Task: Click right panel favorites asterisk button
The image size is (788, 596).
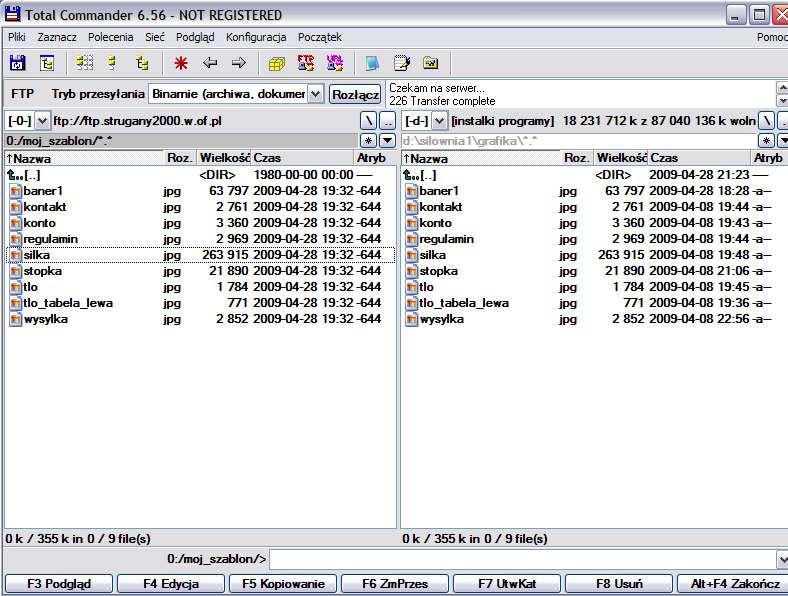Action: [x=766, y=141]
